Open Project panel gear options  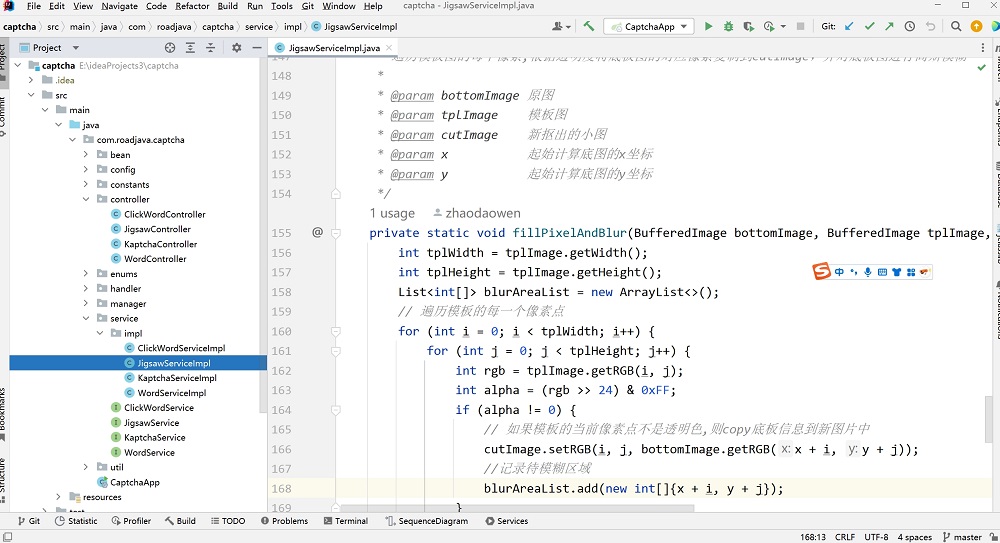pyautogui.click(x=237, y=47)
